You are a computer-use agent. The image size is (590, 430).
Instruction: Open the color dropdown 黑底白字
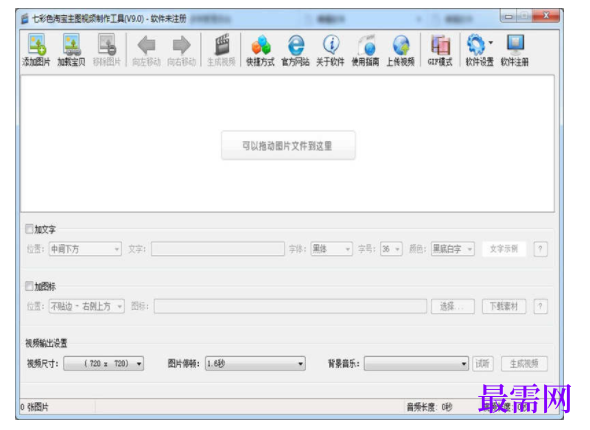tap(453, 249)
